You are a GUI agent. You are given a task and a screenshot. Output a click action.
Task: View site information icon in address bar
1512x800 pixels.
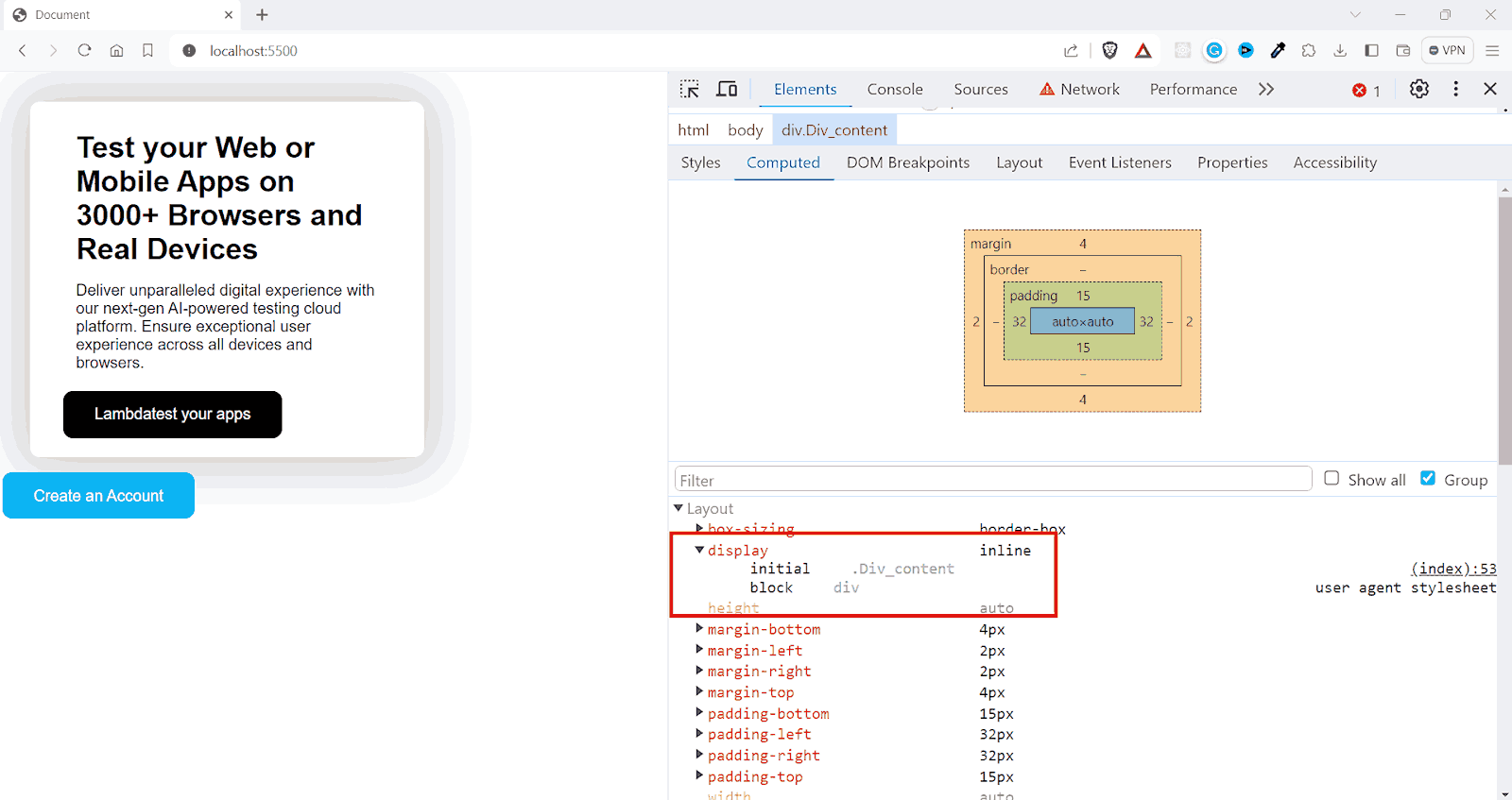coord(189,51)
